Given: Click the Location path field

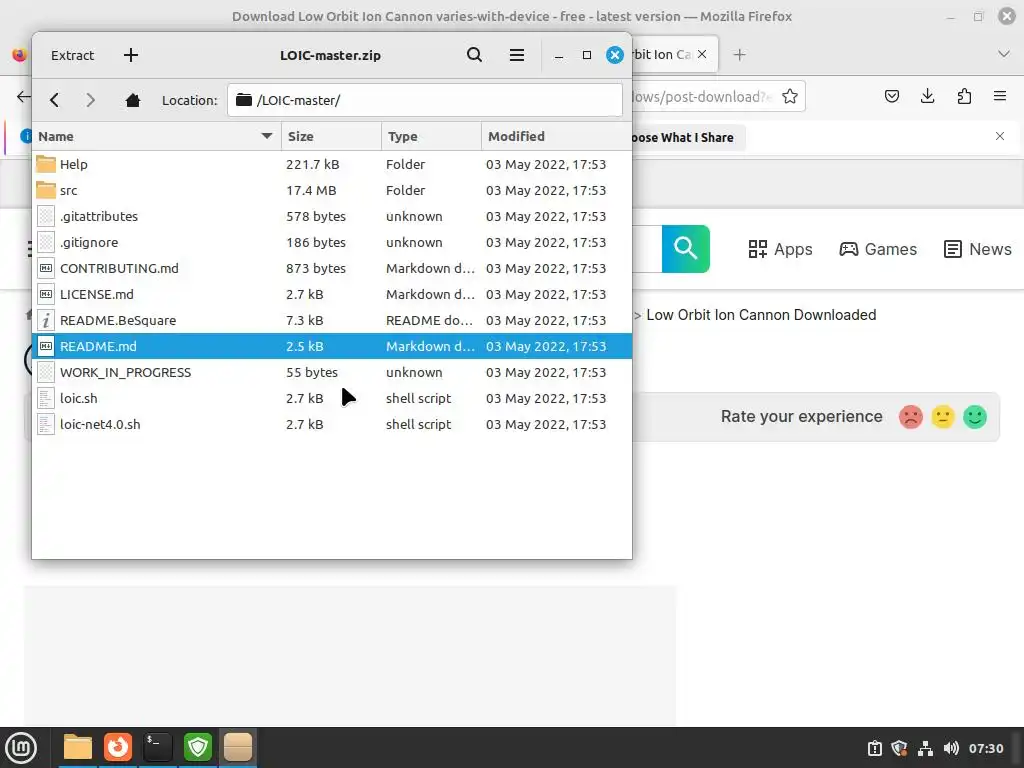Looking at the screenshot, I should coord(424,100).
